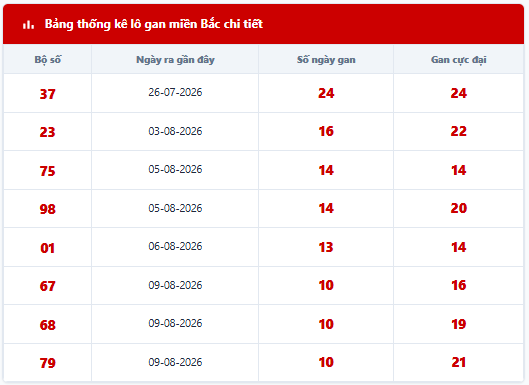Screen dimensions: 529x385
Task: Click Số ngày gan value 14 for row 98
Action: (326, 208)
